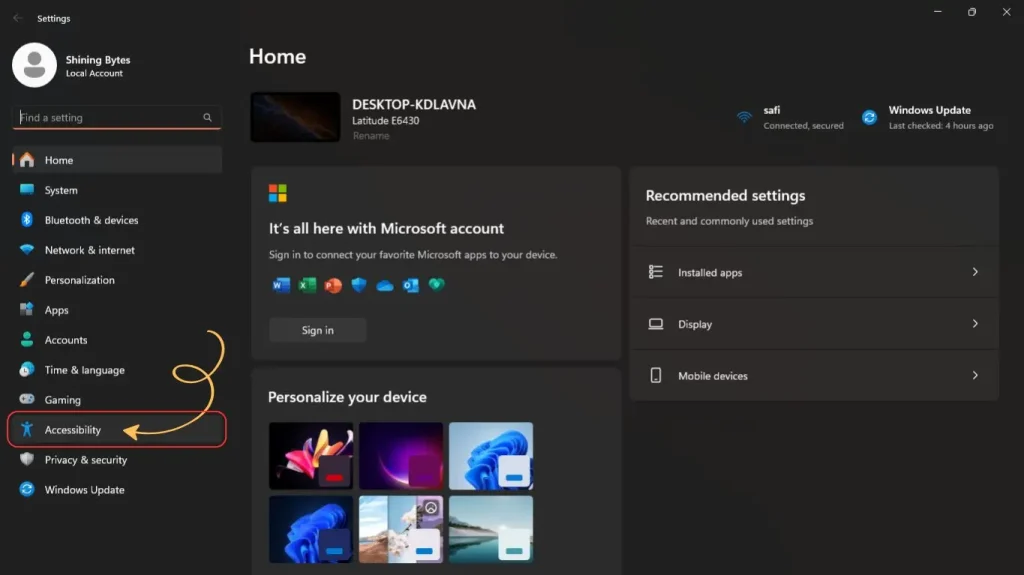1024x575 pixels.
Task: Click the Network & internet Wi-Fi icon
Action: pyautogui.click(x=27, y=250)
